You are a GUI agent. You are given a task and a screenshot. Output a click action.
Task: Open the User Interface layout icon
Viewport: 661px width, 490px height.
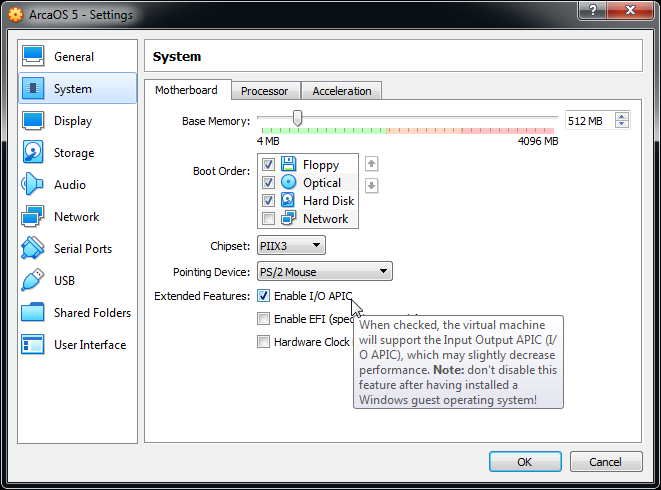pyautogui.click(x=33, y=344)
